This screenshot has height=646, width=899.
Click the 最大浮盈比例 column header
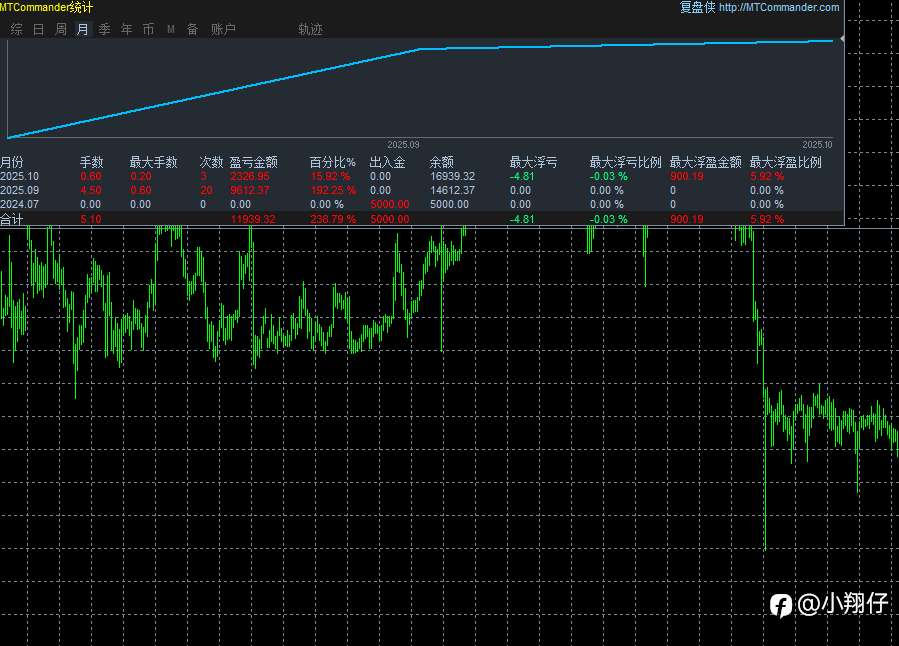[x=785, y=162]
